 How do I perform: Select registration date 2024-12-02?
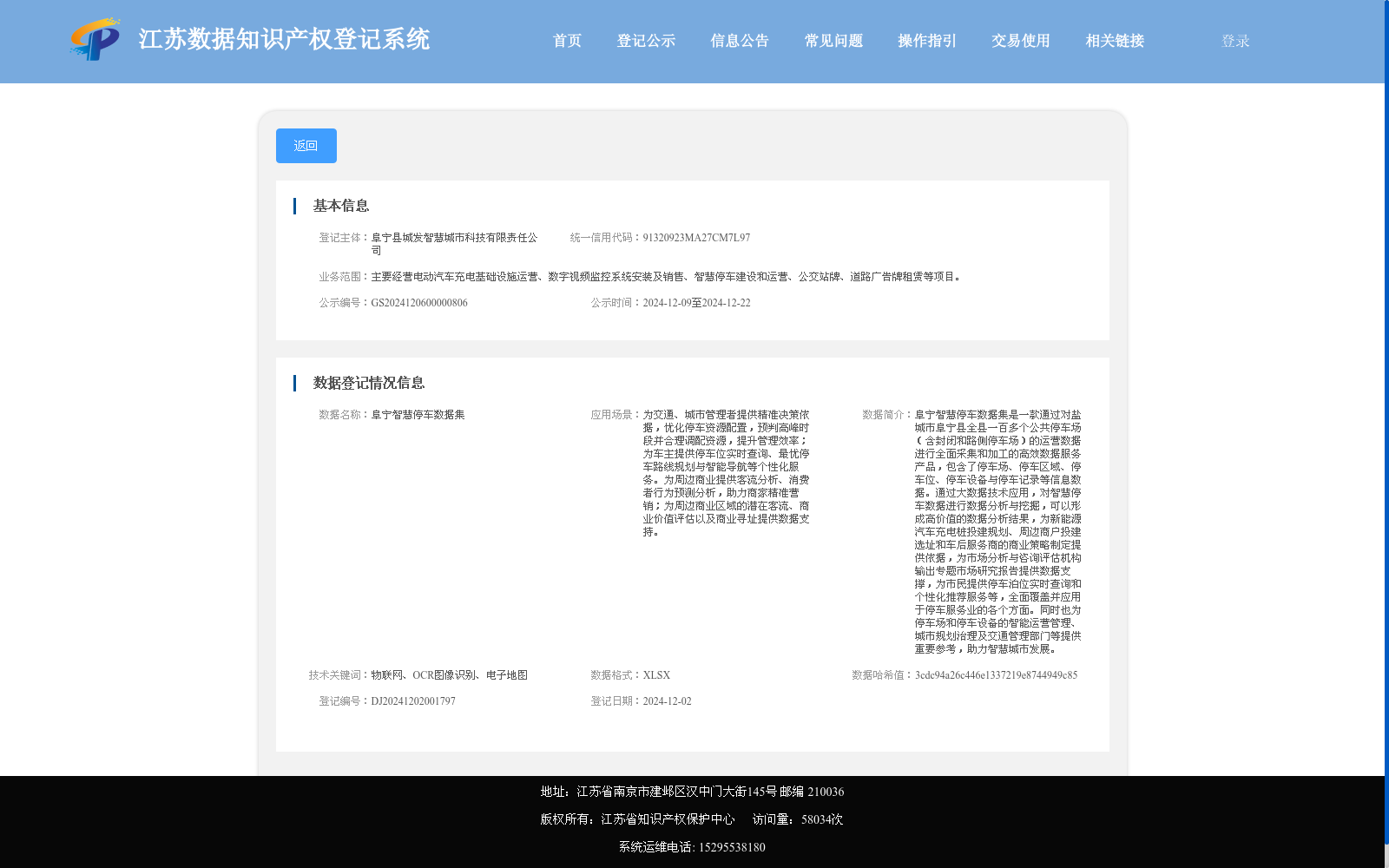(667, 701)
